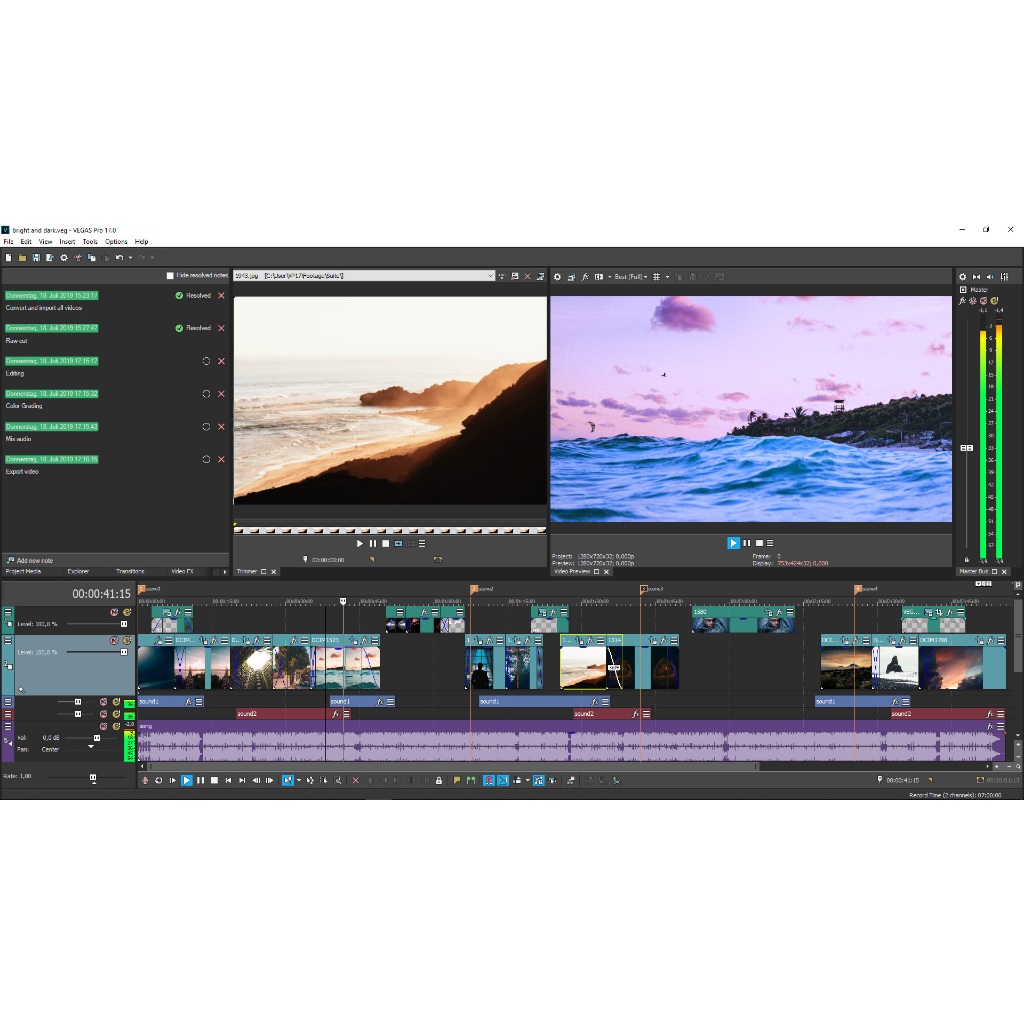Image resolution: width=1024 pixels, height=1024 pixels.
Task: Play the clip in the Trimmer
Action: point(360,543)
